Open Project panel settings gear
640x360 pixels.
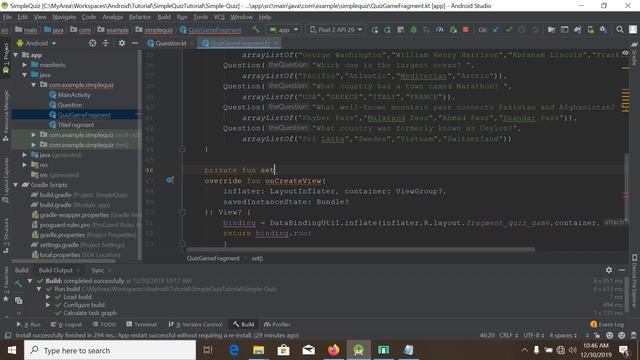122,43
